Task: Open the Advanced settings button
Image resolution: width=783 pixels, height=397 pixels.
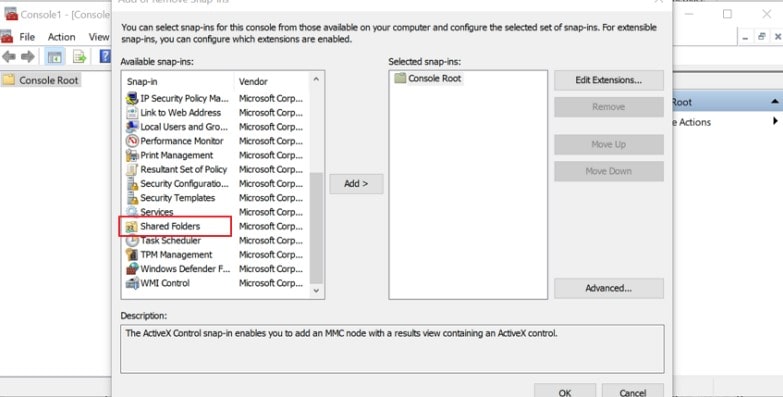Action: 609,288
